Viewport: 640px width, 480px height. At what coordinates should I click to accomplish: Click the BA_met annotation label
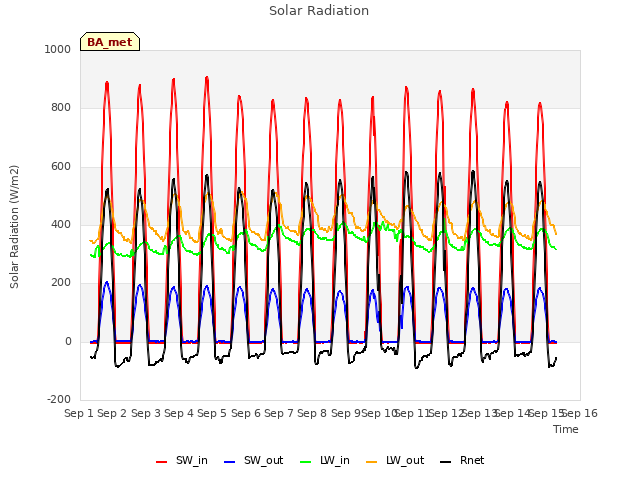[110, 42]
